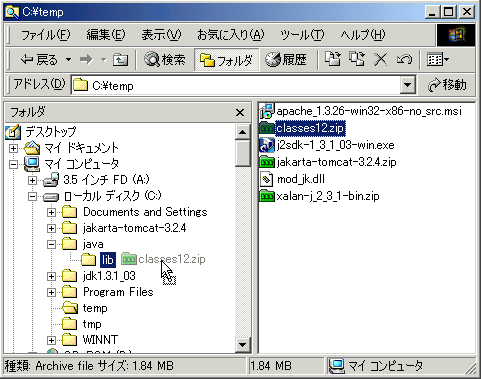
Task: Select jakarta-tomcat-3.2.4.zip archive icon
Action: pyautogui.click(x=267, y=162)
